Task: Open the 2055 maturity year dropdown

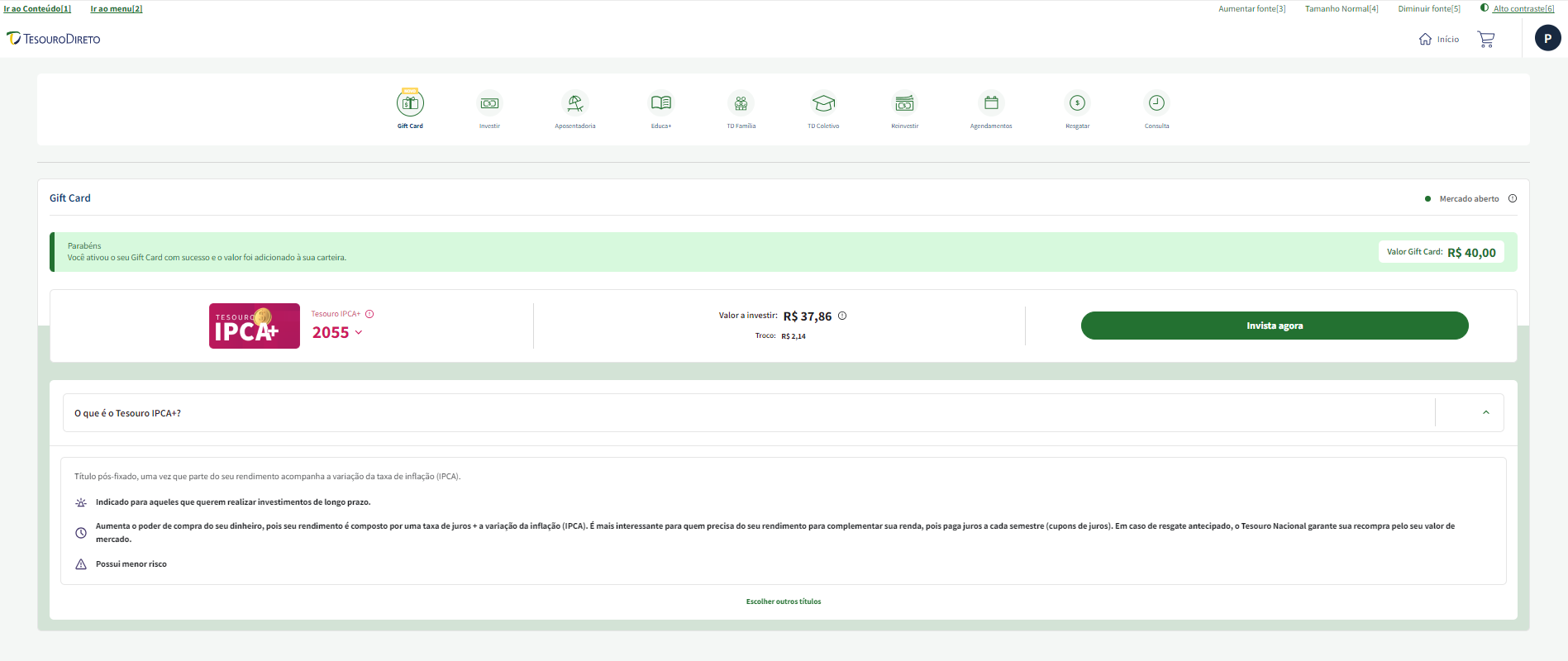Action: pos(337,332)
